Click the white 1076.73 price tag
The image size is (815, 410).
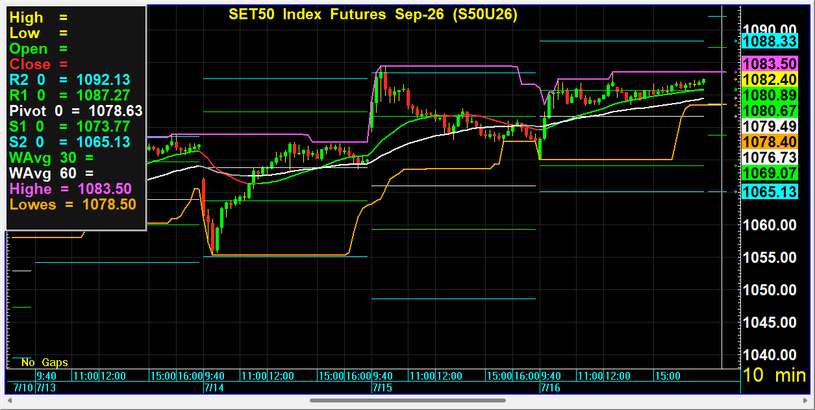(769, 157)
